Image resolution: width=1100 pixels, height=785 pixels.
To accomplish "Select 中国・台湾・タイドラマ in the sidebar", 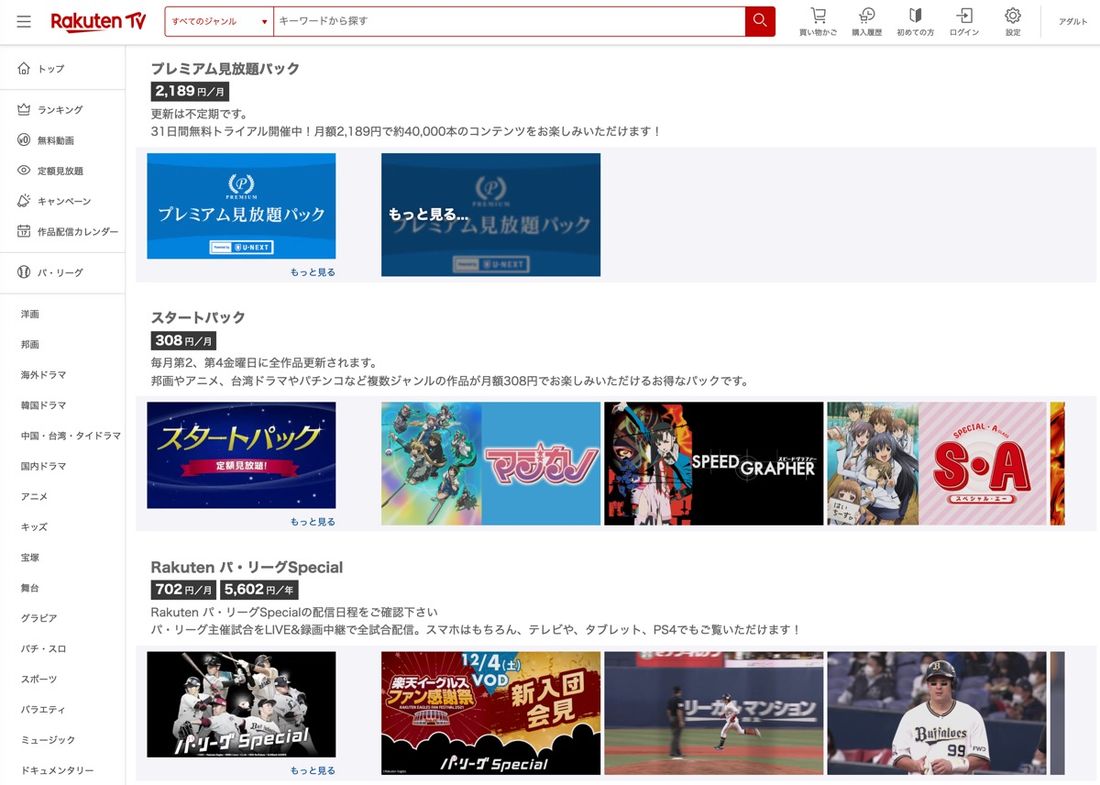I will [71, 436].
